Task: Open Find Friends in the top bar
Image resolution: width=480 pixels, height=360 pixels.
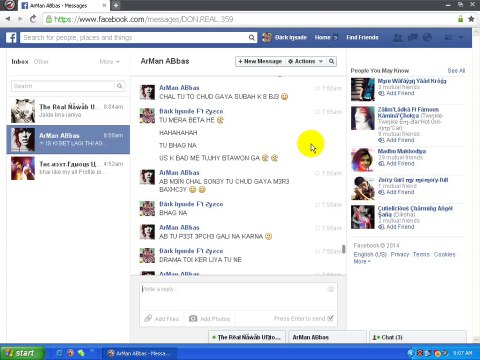Action: (362, 37)
